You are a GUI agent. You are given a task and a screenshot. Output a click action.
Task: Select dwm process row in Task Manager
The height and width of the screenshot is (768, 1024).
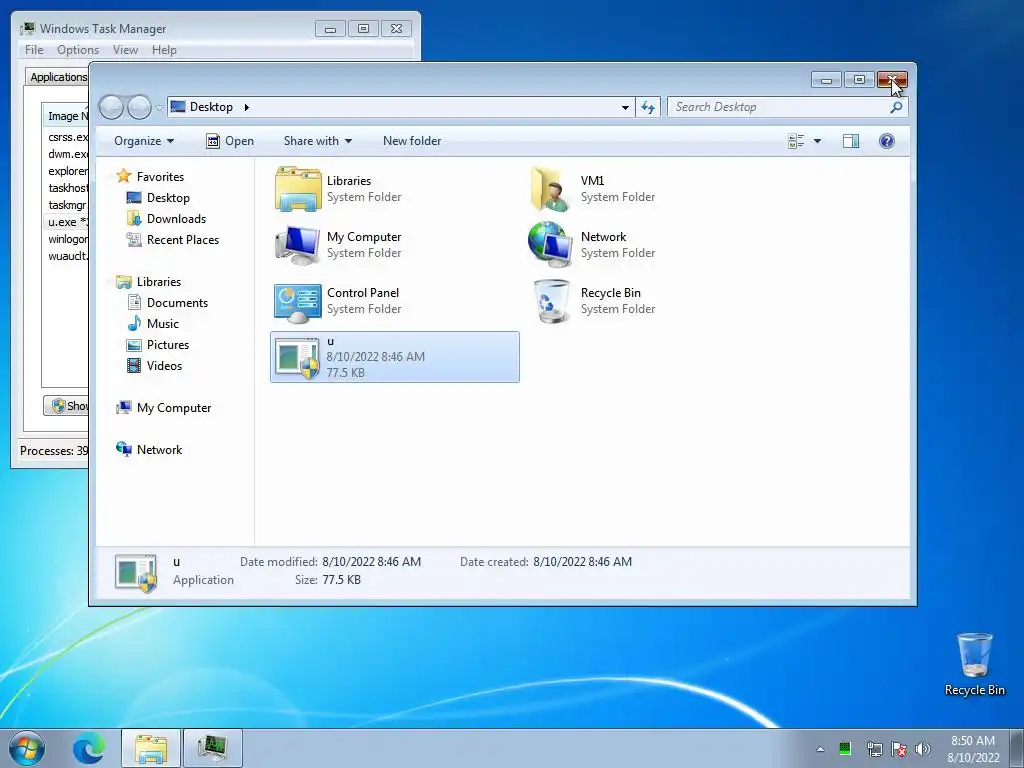coord(65,154)
